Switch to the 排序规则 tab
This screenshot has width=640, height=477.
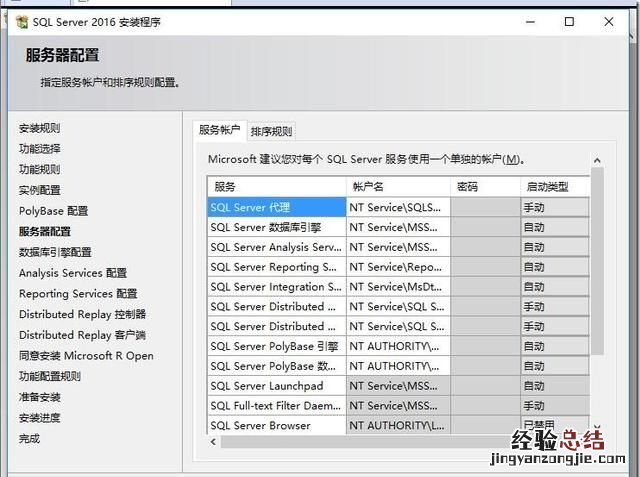tap(271, 131)
